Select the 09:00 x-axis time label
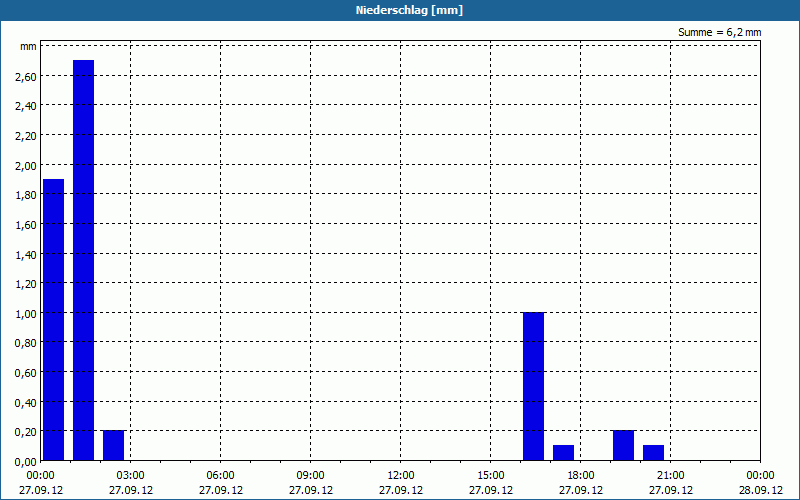800x500 pixels. click(310, 475)
